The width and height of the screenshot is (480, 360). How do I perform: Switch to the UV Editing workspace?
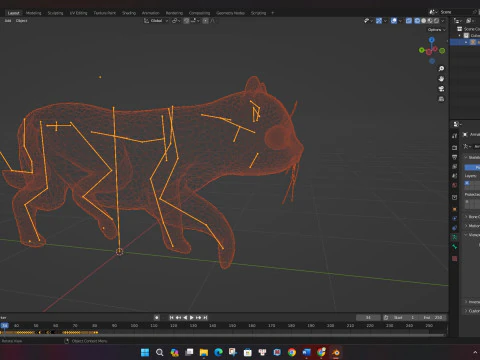coord(78,13)
